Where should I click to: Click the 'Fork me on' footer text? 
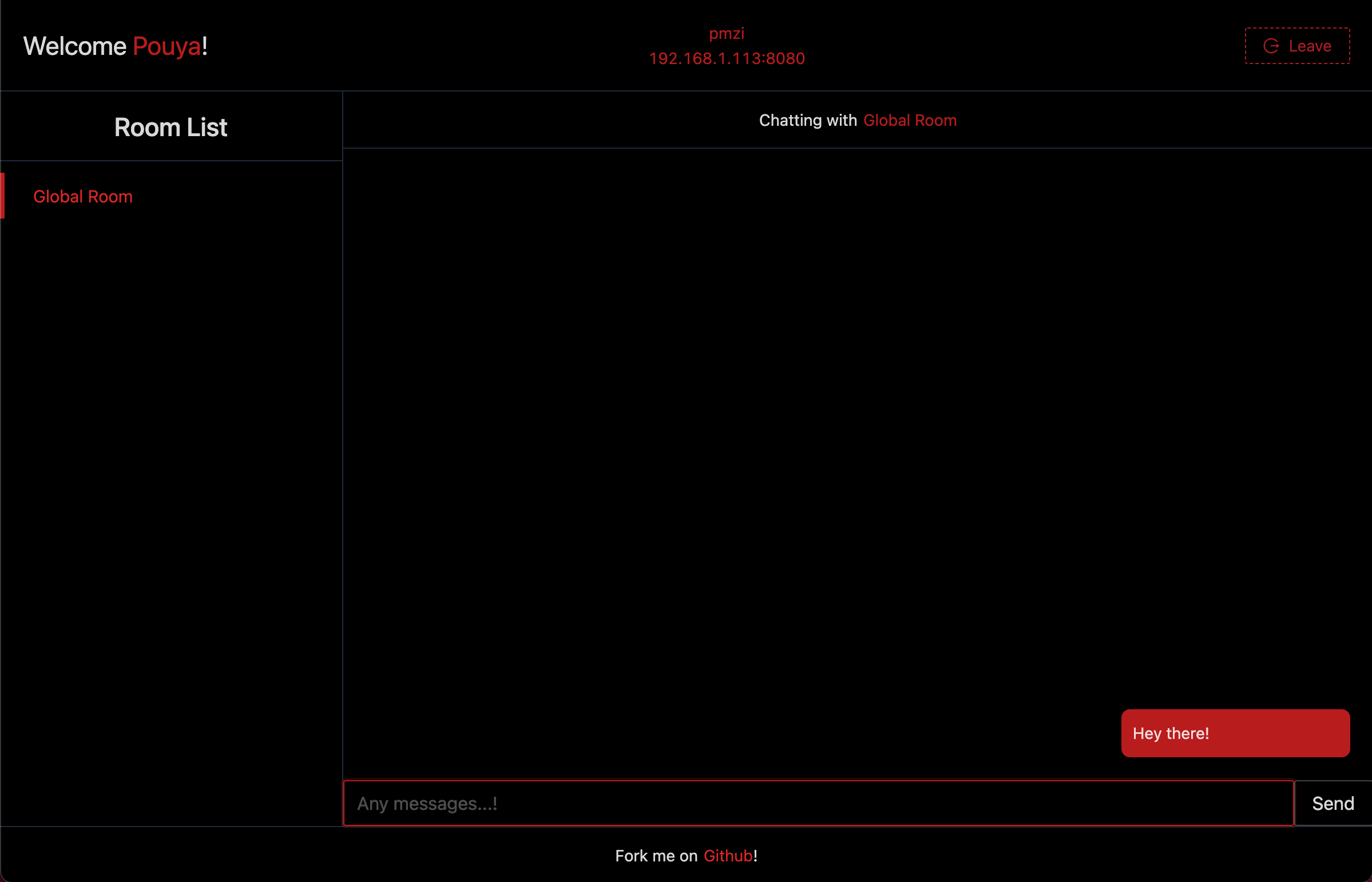[x=656, y=856]
